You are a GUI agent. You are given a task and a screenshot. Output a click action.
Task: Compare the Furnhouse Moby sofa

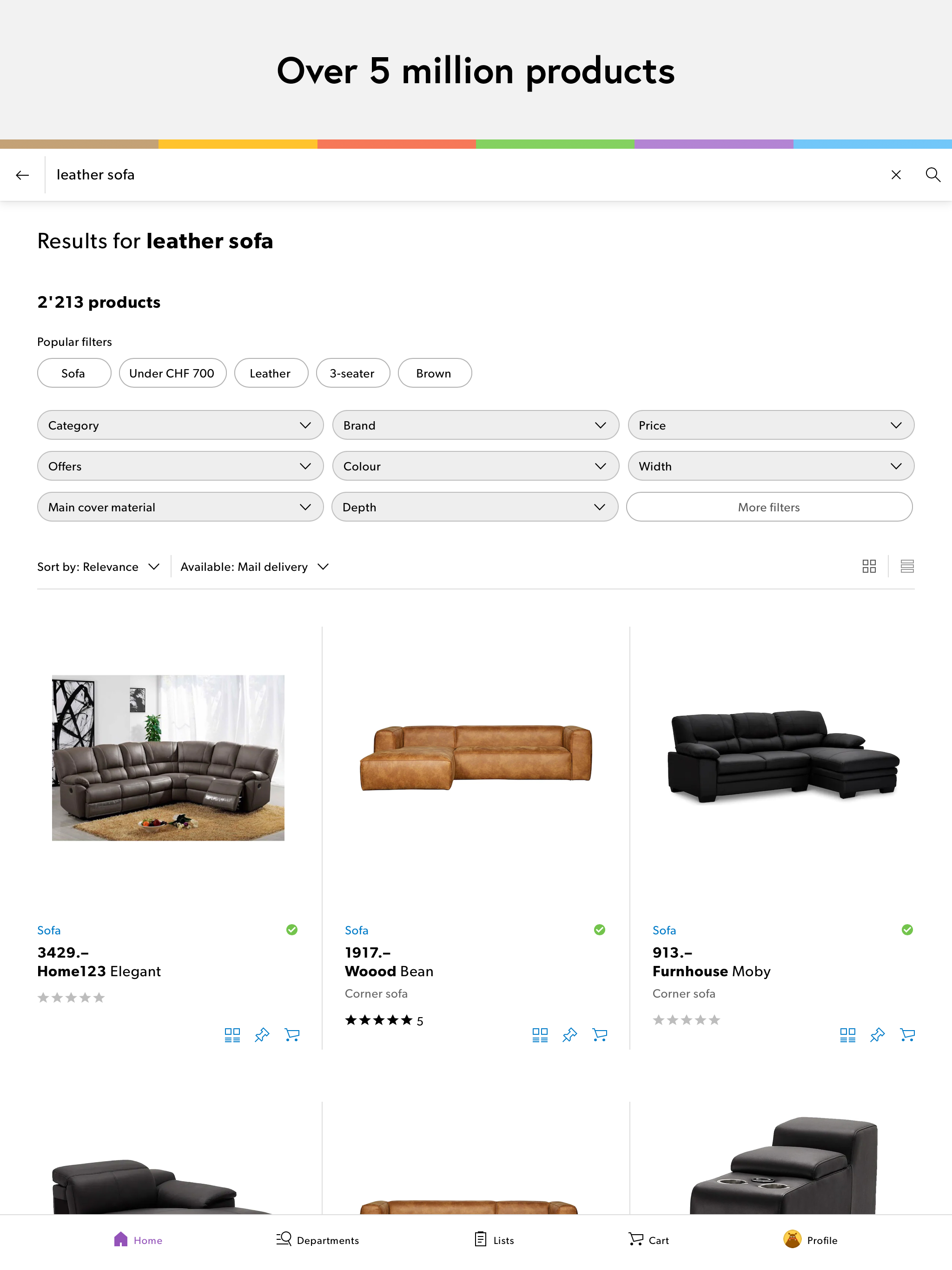(x=847, y=1035)
